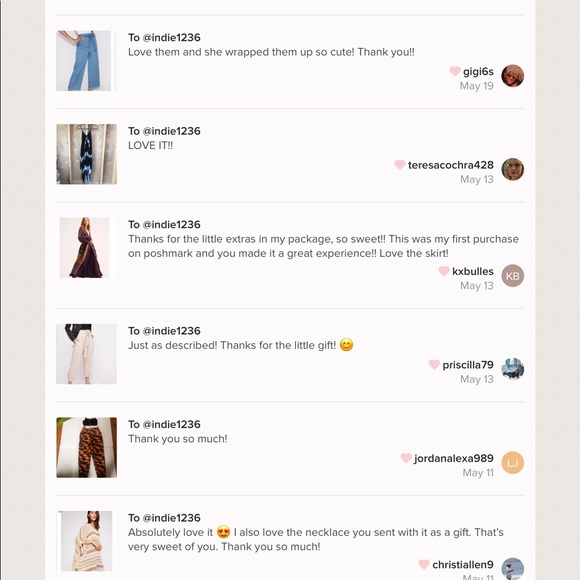The height and width of the screenshot is (580, 580).
Task: Open gigi6s profile photo avatar
Action: coord(512,76)
